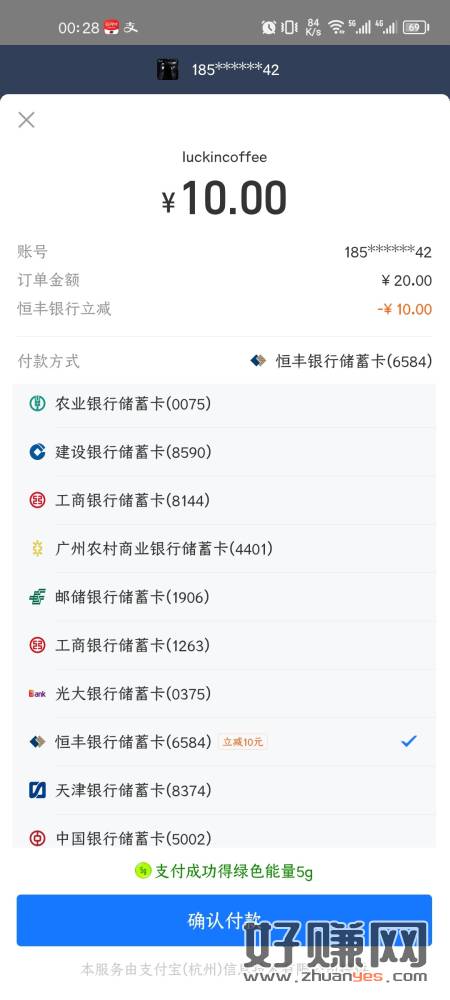This screenshot has width=450, height=1000.
Task: Tap the 立减10元 discount tag
Action: [242, 742]
